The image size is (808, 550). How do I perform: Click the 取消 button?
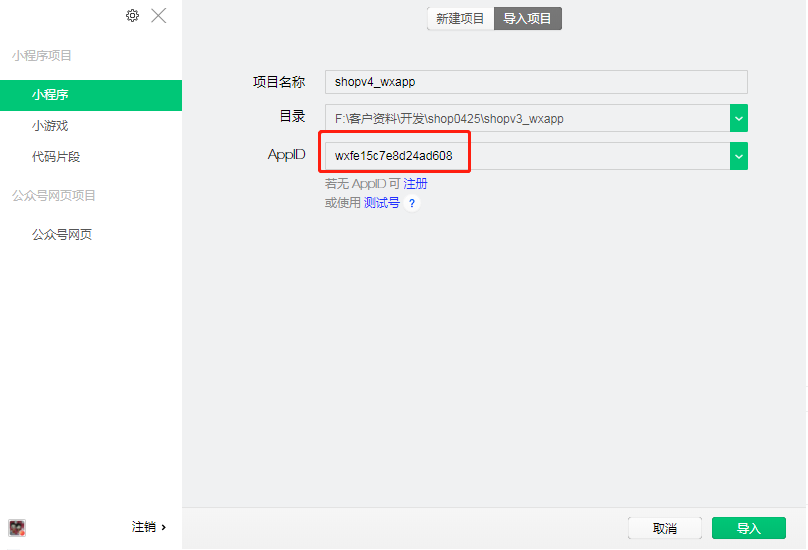(665, 528)
